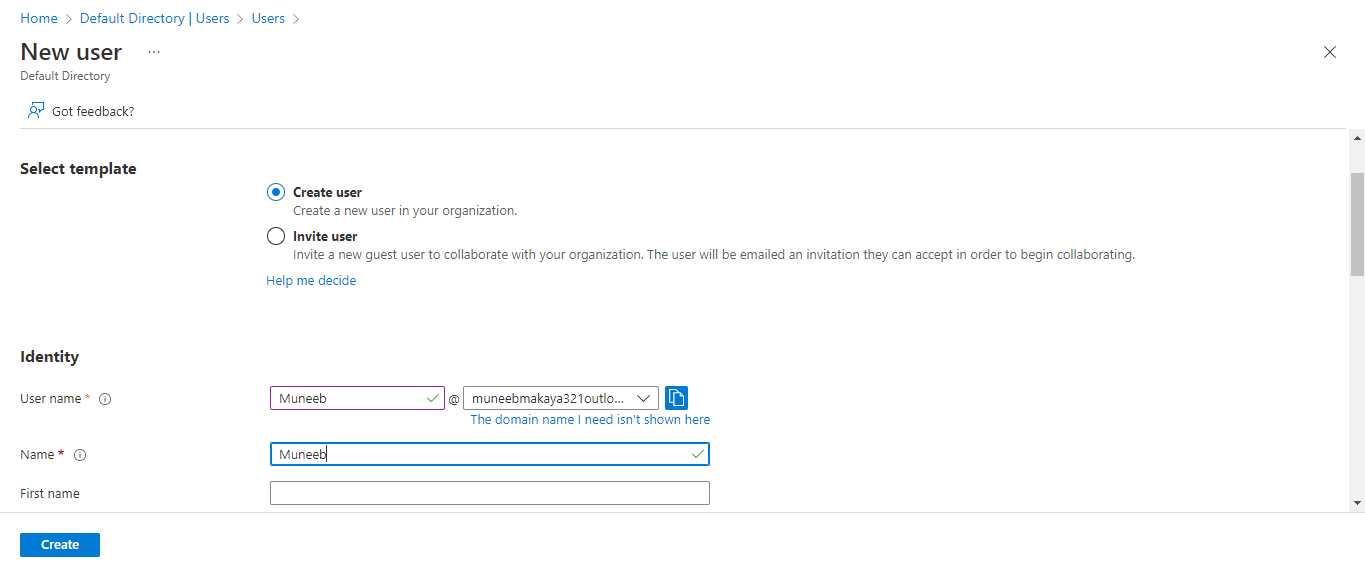Go to Home breadcrumb
This screenshot has height=564, width=1365.
tap(39, 18)
